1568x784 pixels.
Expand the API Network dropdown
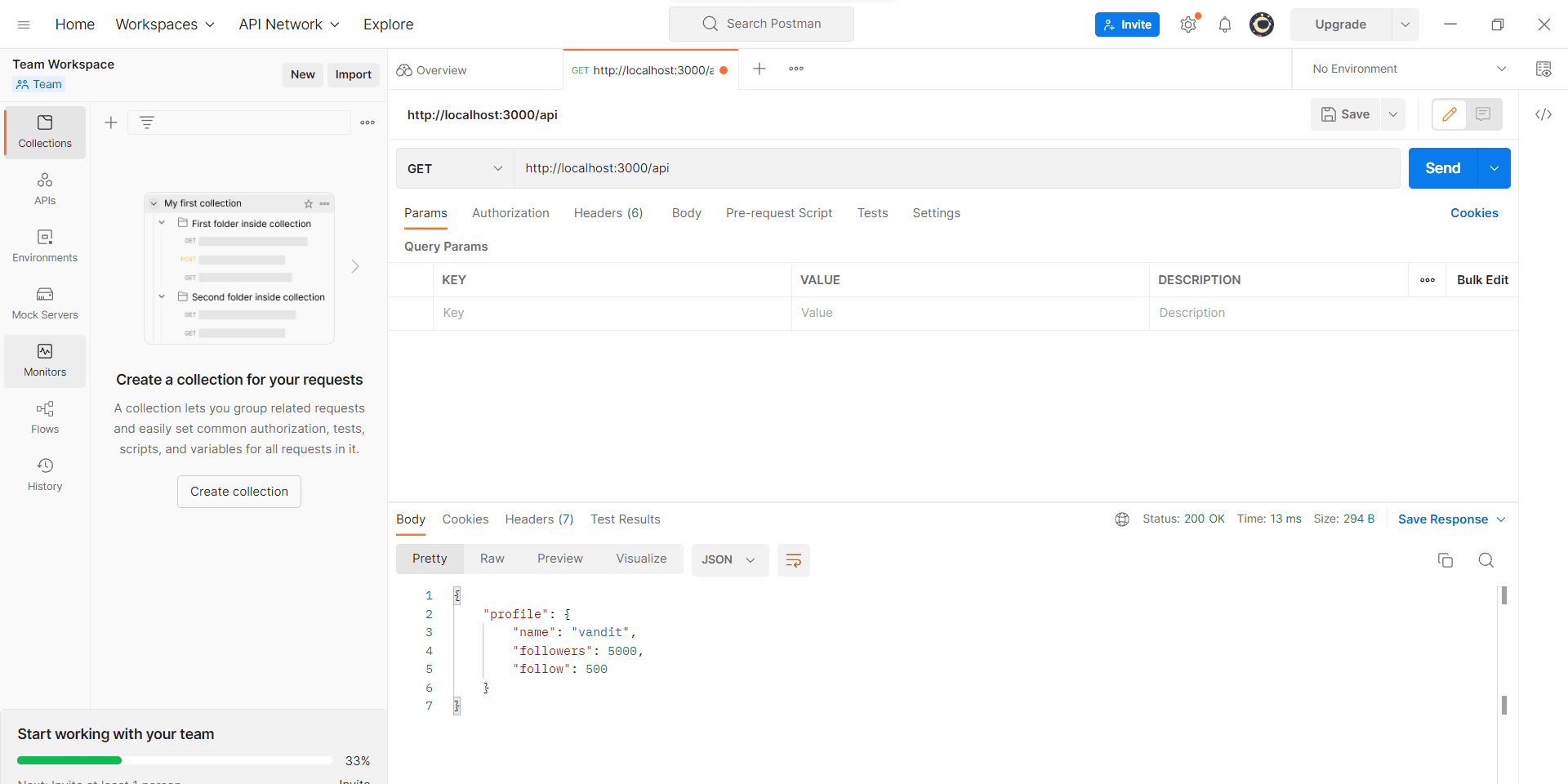tap(289, 24)
